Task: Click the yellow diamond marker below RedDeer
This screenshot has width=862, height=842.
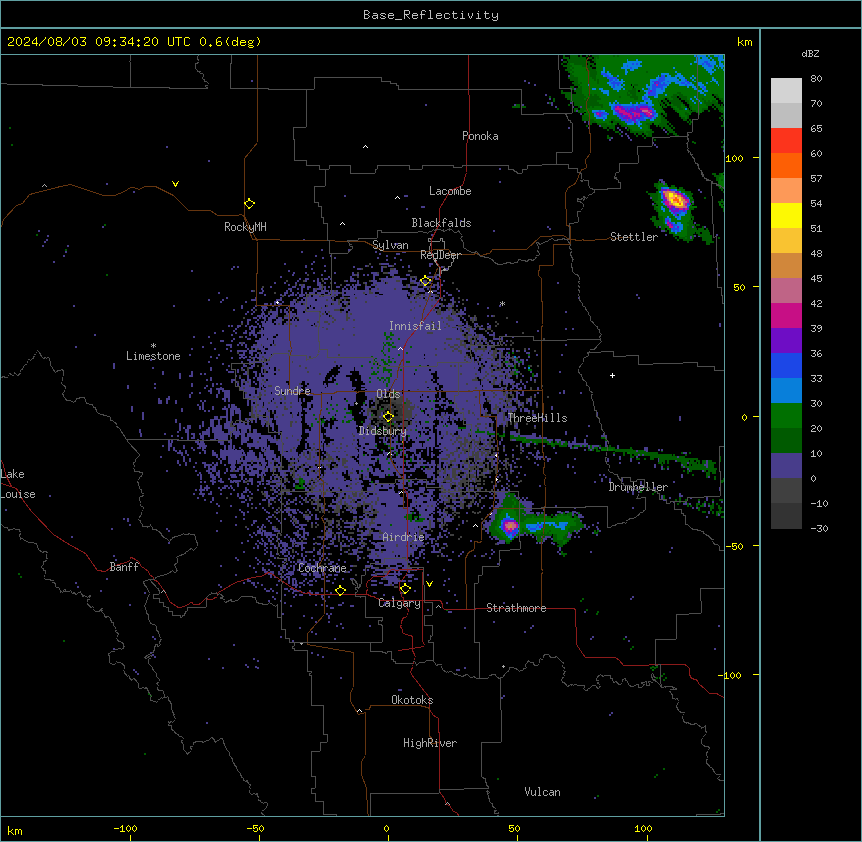Action: 426,281
